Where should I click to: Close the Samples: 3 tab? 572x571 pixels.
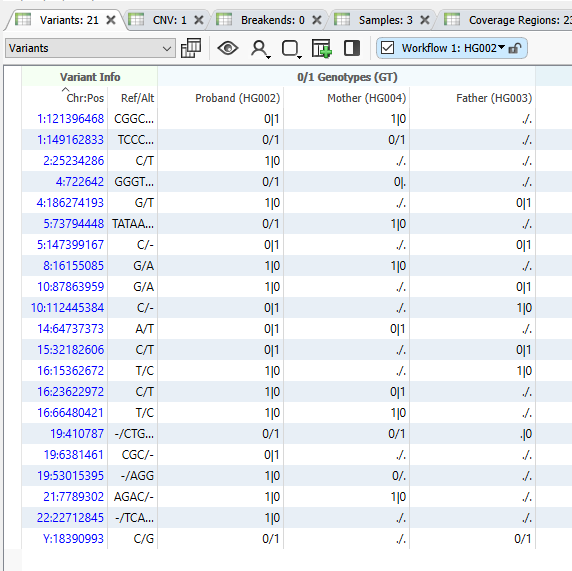pyautogui.click(x=425, y=20)
